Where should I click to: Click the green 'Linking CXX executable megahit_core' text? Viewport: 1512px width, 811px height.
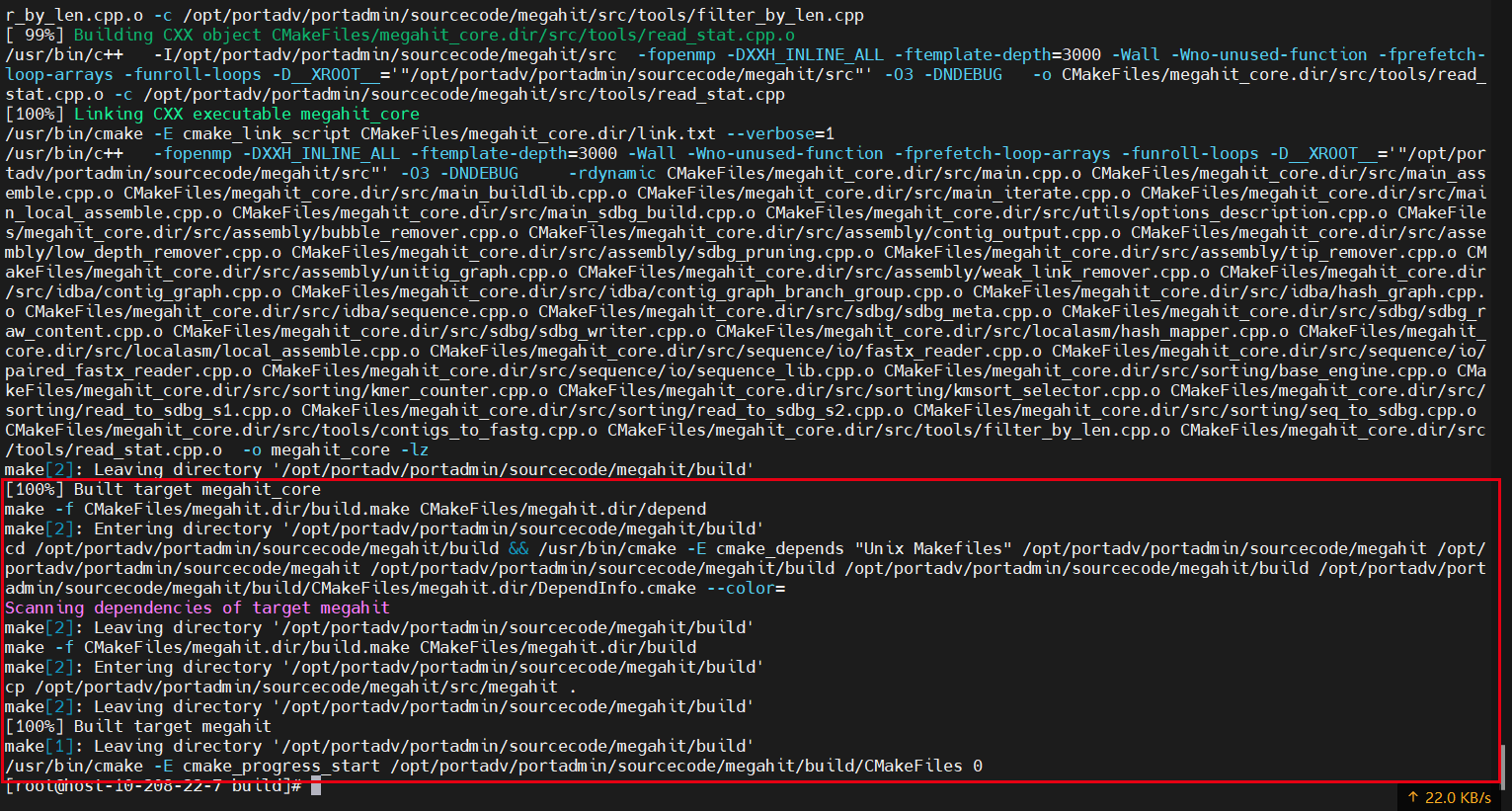(247, 114)
